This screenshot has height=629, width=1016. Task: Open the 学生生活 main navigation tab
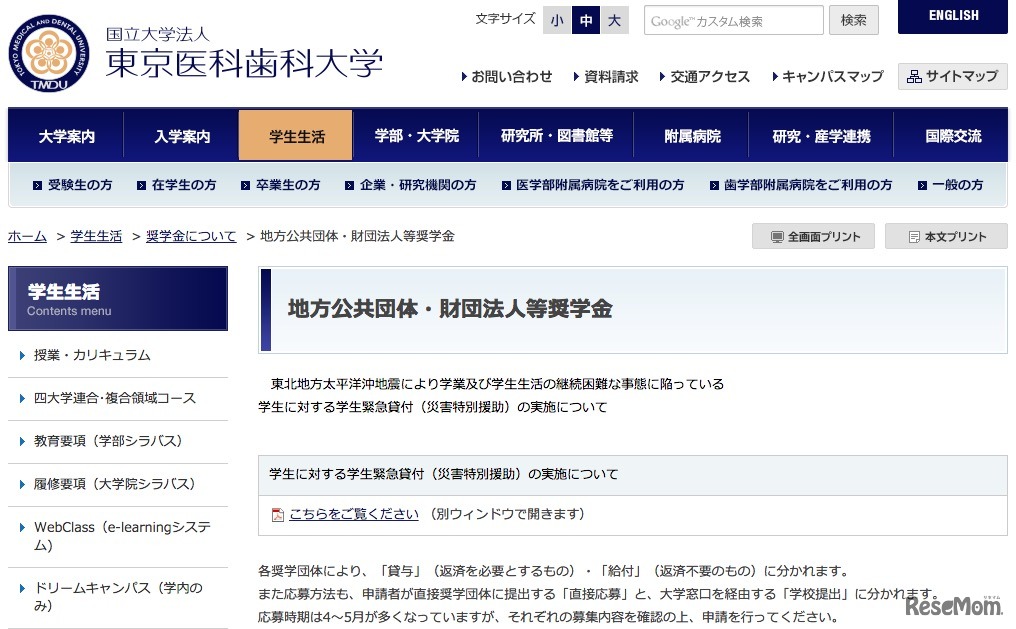[x=296, y=136]
